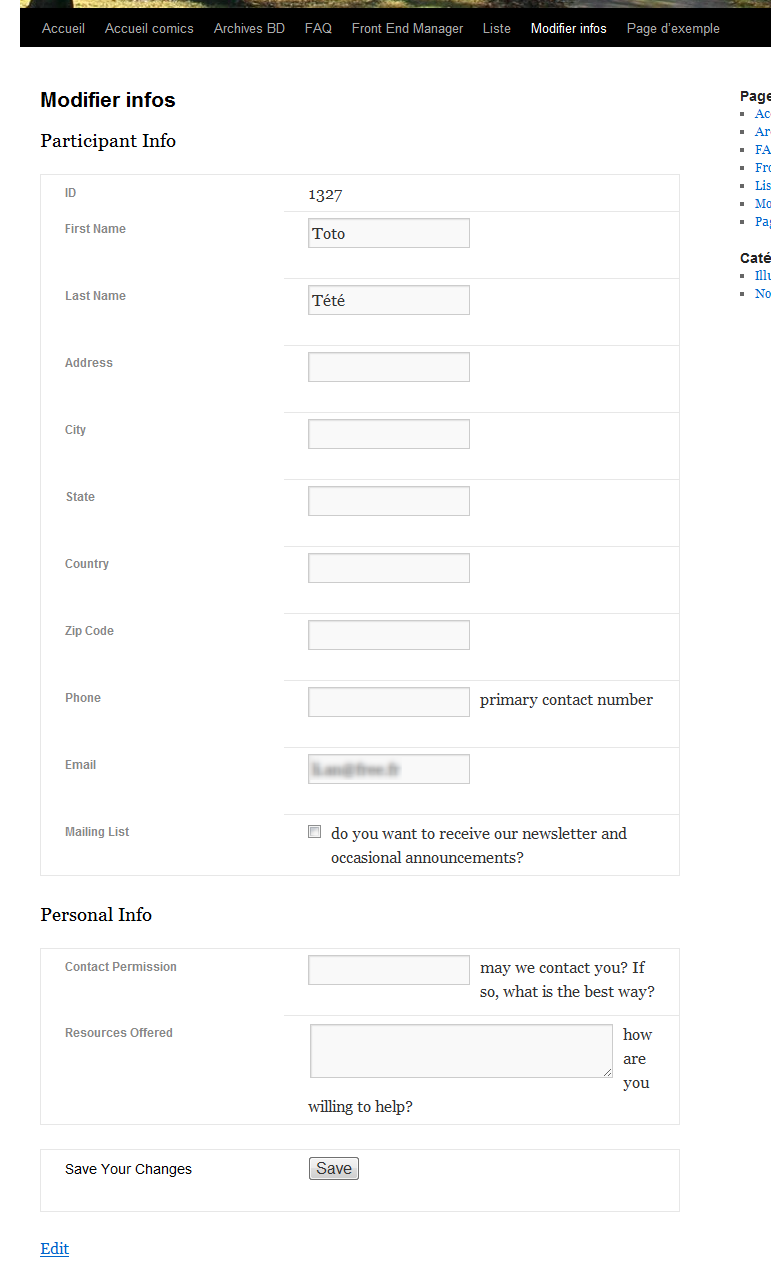This screenshot has height=1280, width=771.
Task: Open Page d'exemple in the navigation
Action: tap(673, 28)
